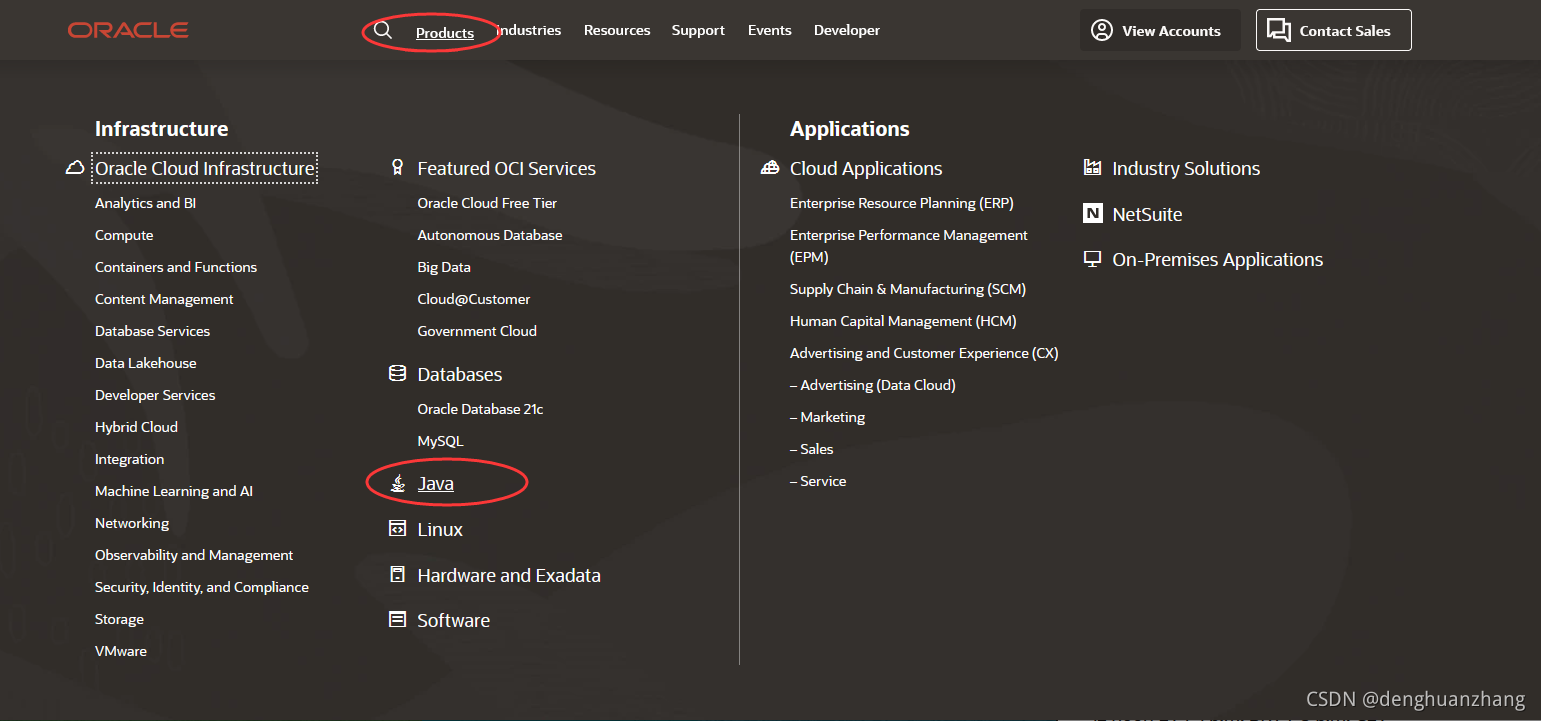1541x721 pixels.
Task: Click the Software list icon
Action: (x=397, y=620)
